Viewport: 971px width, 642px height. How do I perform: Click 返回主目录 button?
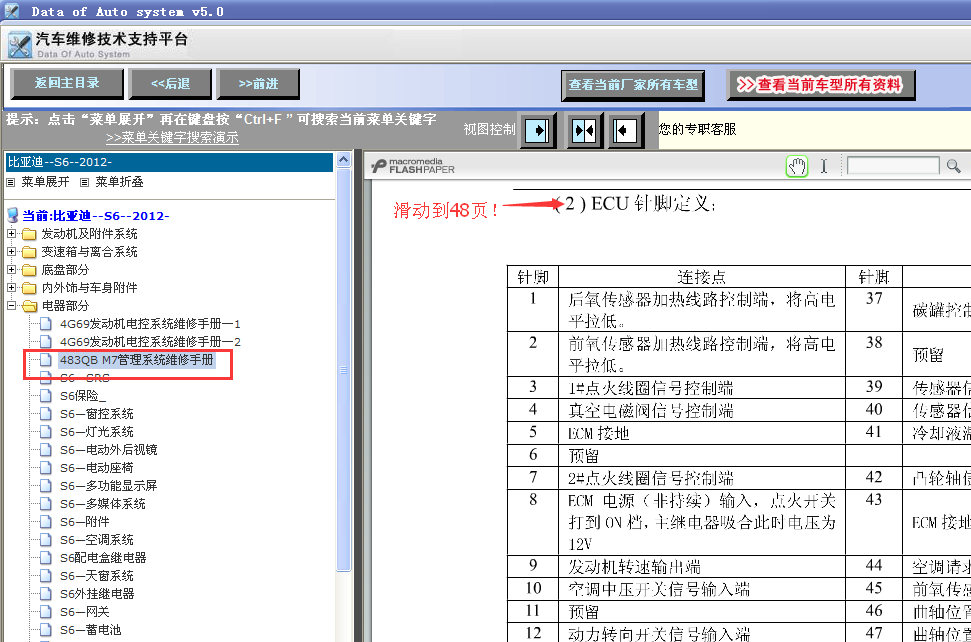tap(67, 84)
